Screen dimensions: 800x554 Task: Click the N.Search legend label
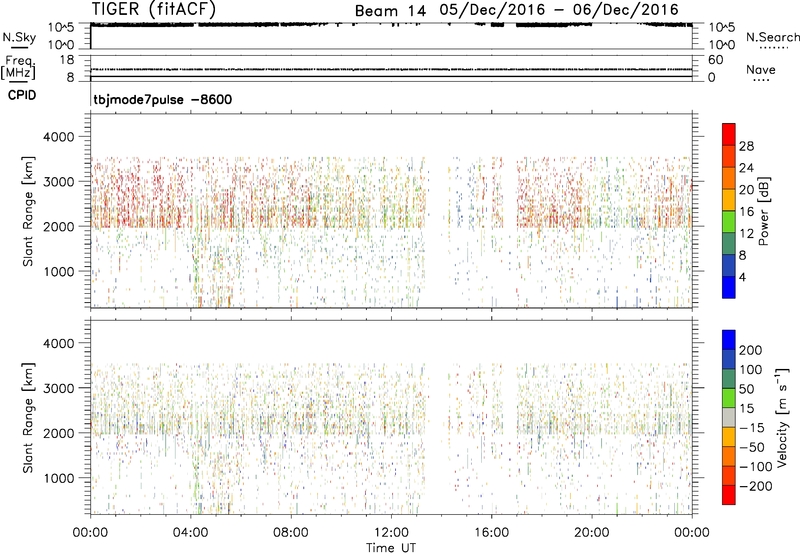pyautogui.click(x=772, y=37)
